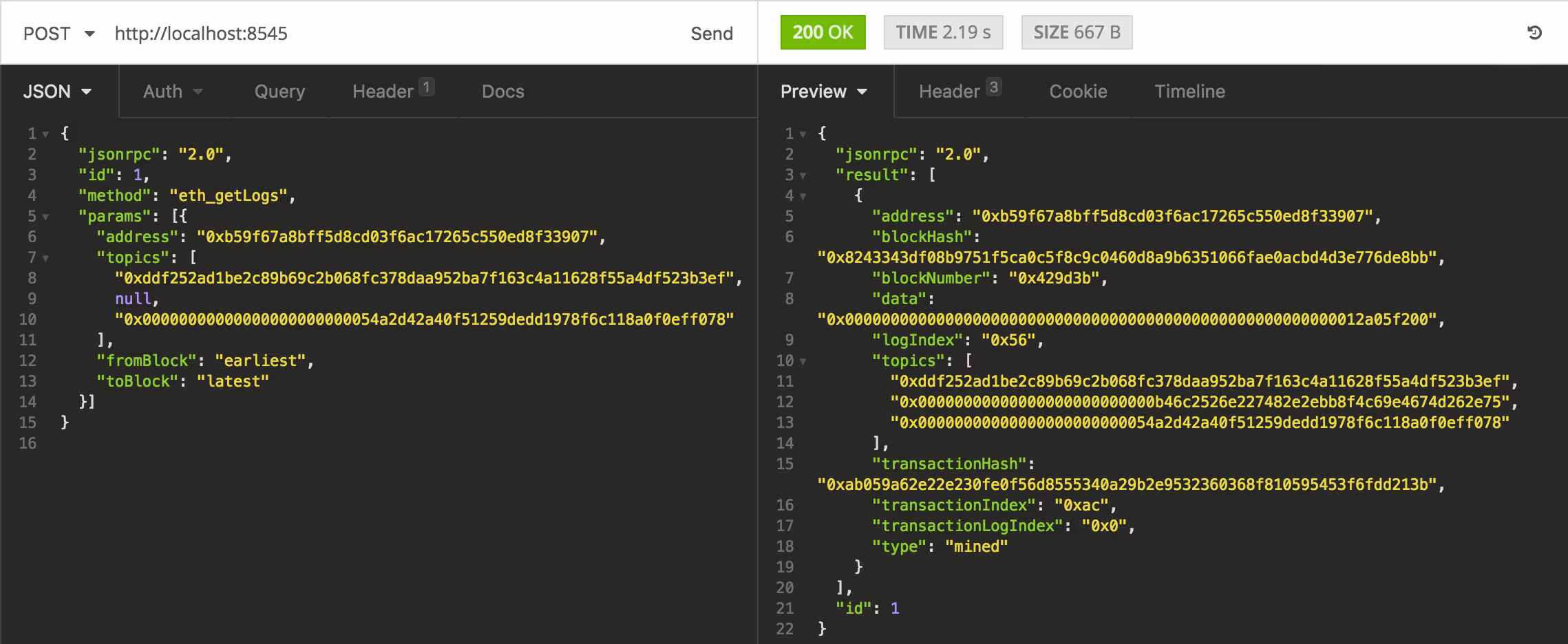Open the Docs tab
The height and width of the screenshot is (644, 1568).
pyautogui.click(x=502, y=92)
